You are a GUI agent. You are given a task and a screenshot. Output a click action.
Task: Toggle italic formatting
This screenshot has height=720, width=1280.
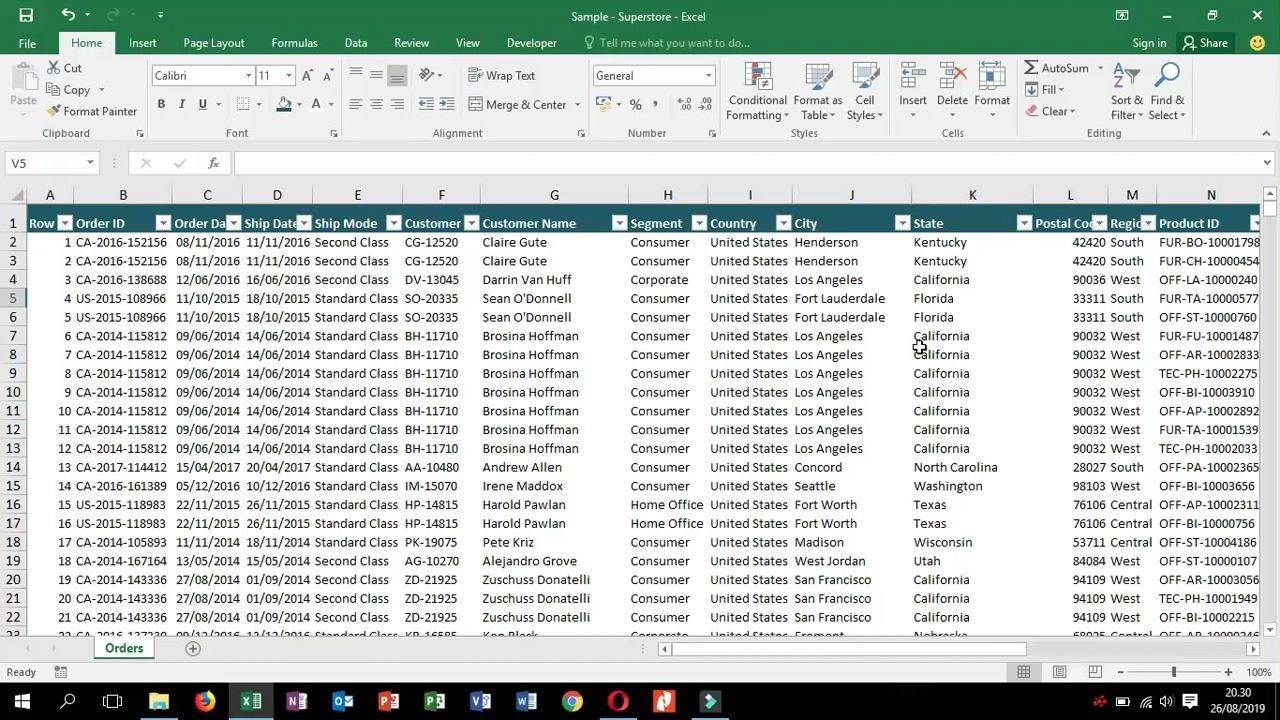pos(181,104)
